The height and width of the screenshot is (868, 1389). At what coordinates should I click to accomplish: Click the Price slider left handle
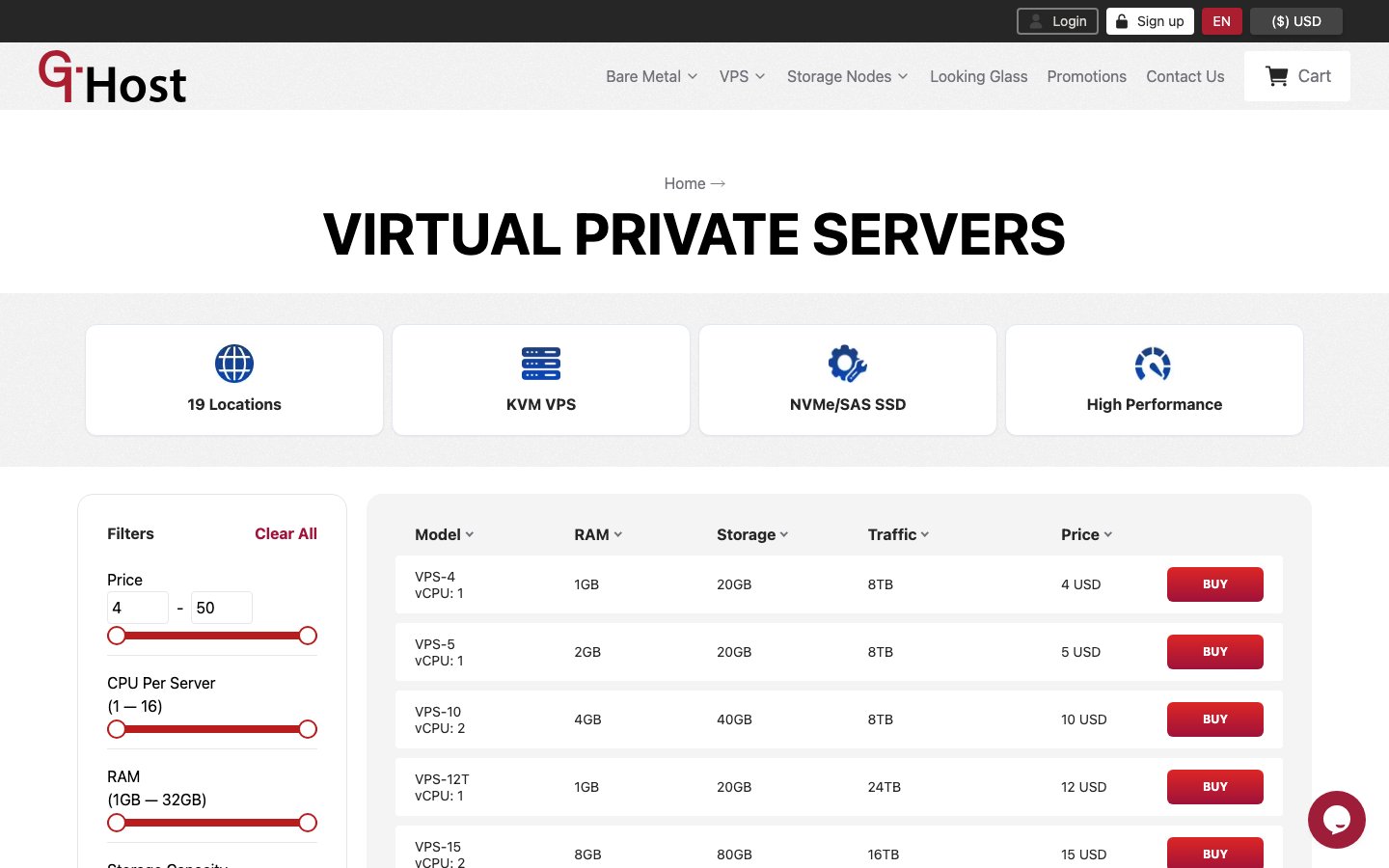click(117, 636)
